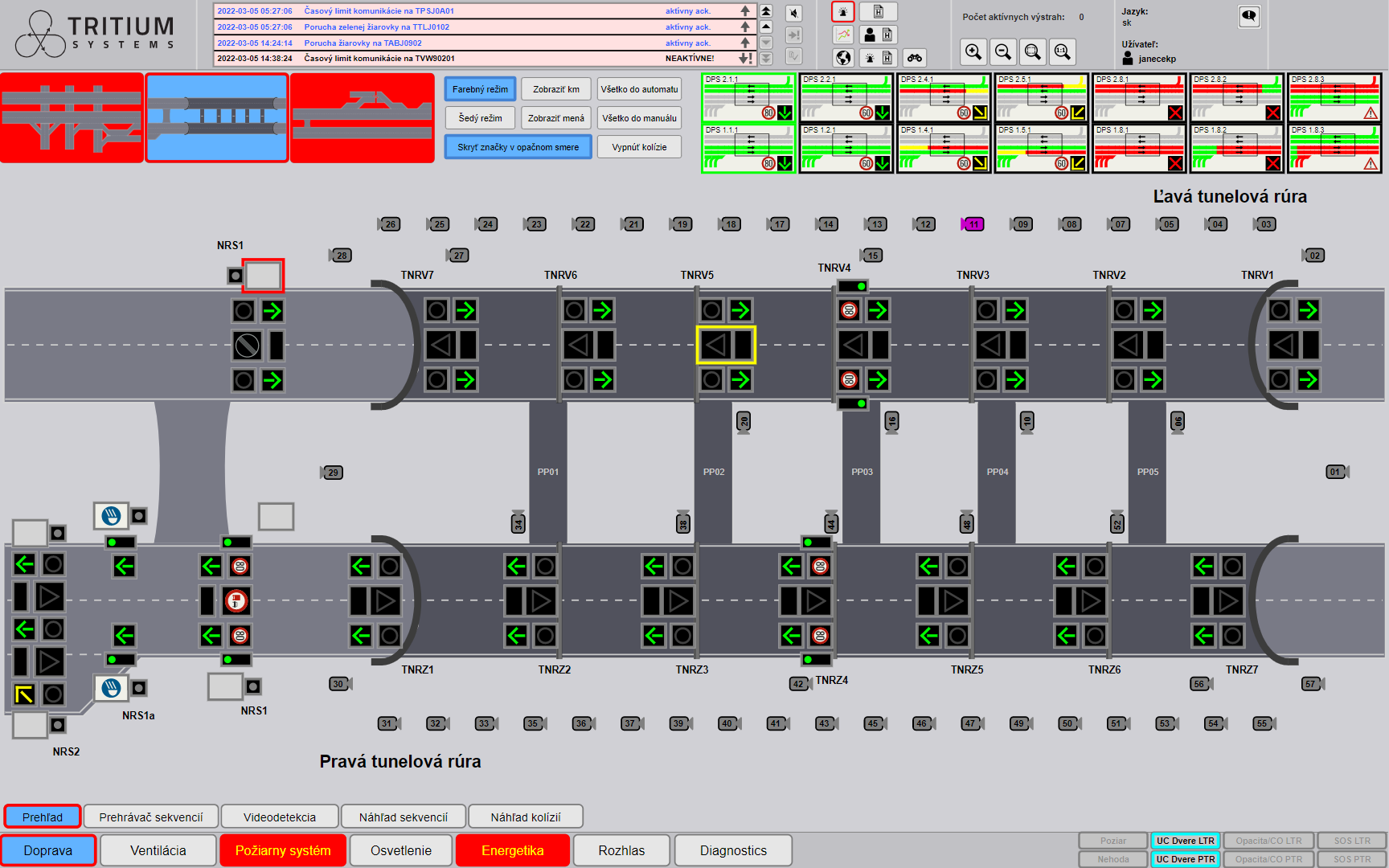1389x868 pixels.
Task: Click the mute alarm sound icon
Action: tap(793, 14)
